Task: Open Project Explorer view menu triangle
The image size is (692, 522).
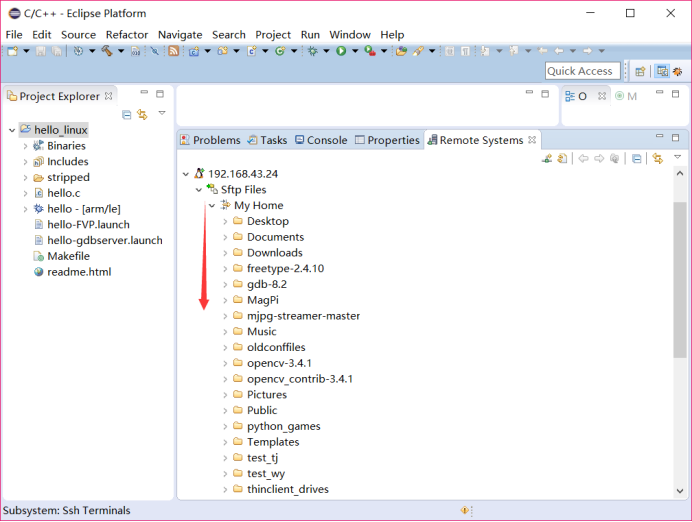Action: point(162,113)
